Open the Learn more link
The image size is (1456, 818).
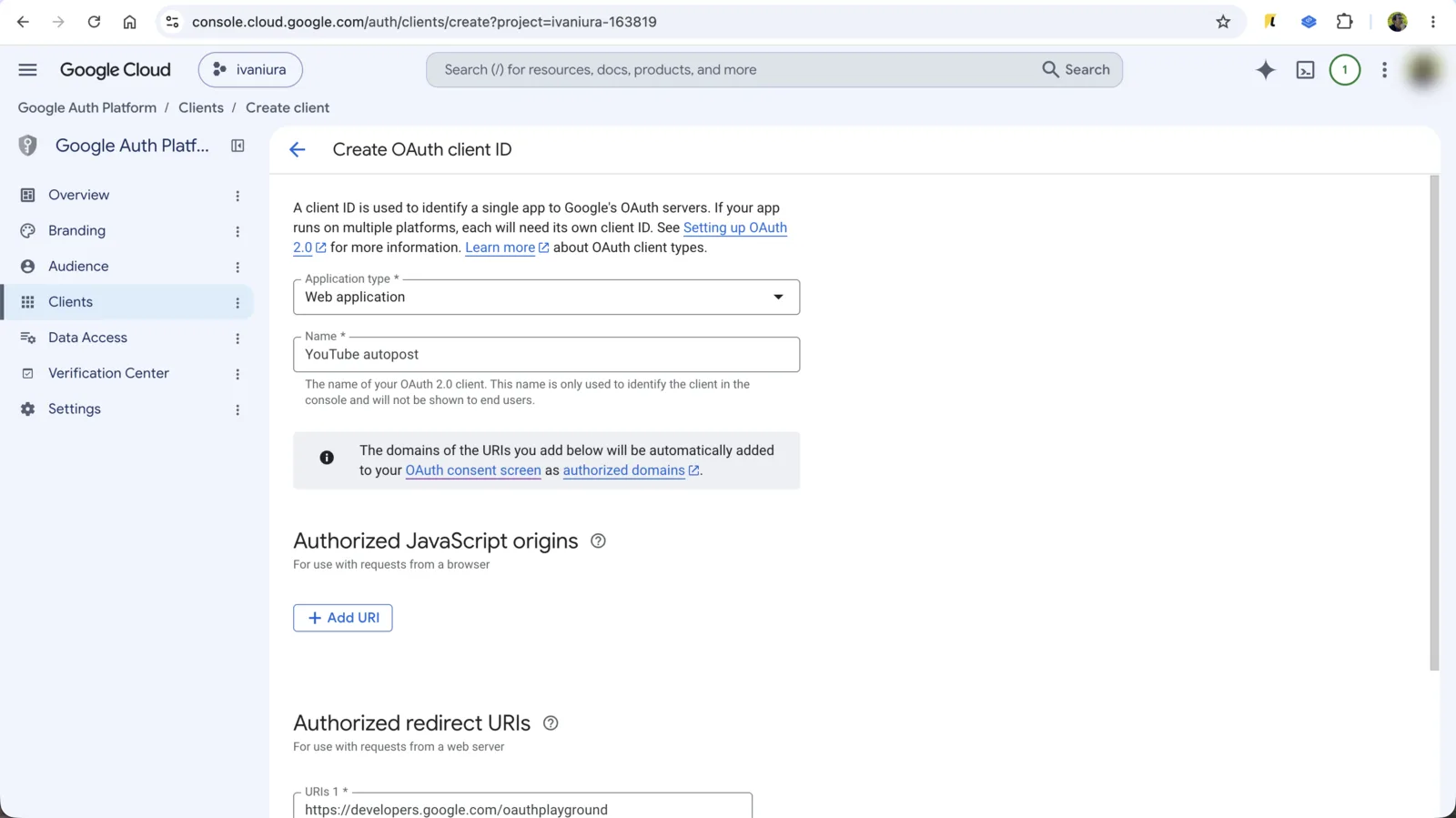pos(506,247)
